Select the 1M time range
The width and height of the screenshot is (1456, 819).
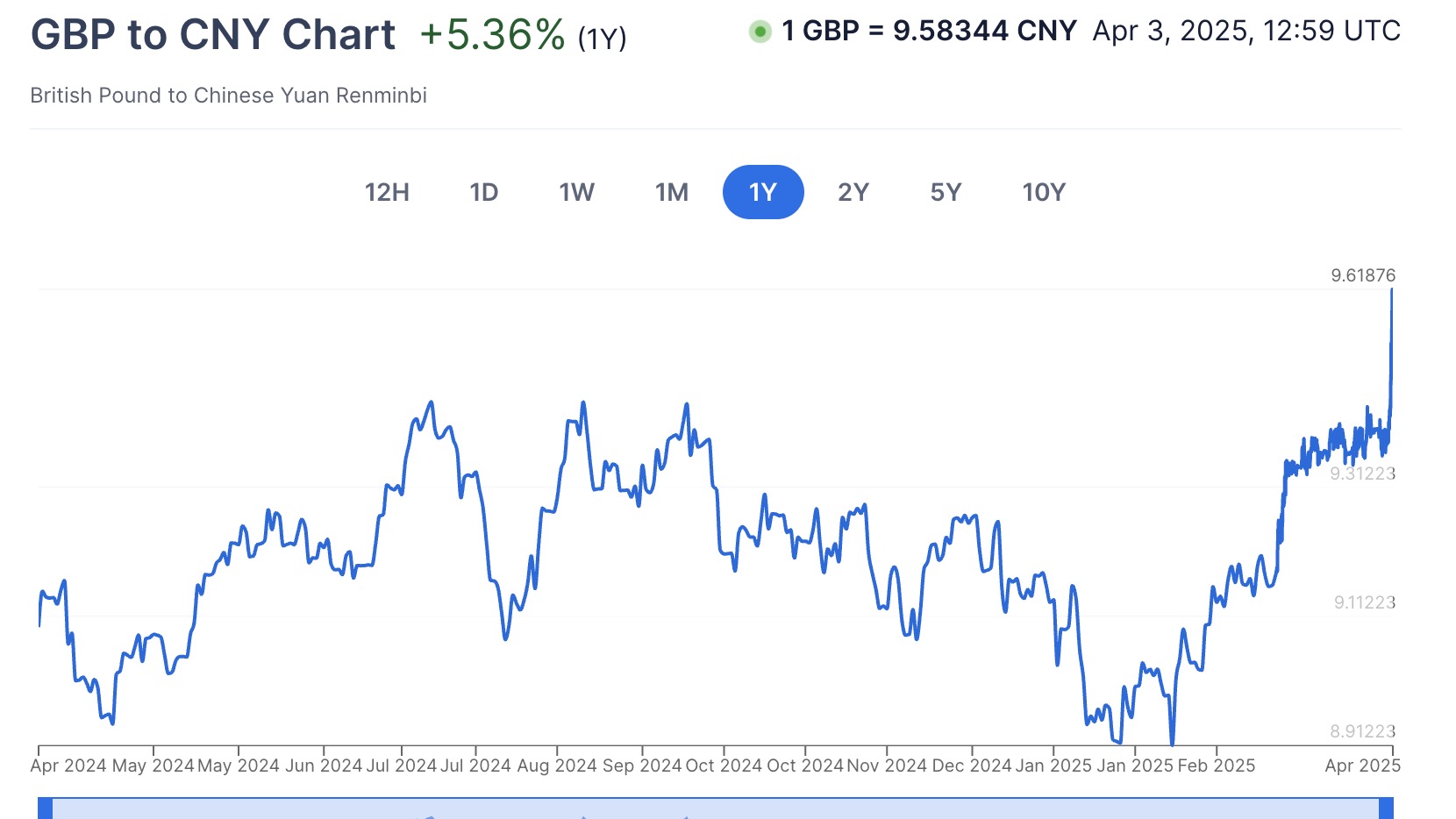click(672, 191)
